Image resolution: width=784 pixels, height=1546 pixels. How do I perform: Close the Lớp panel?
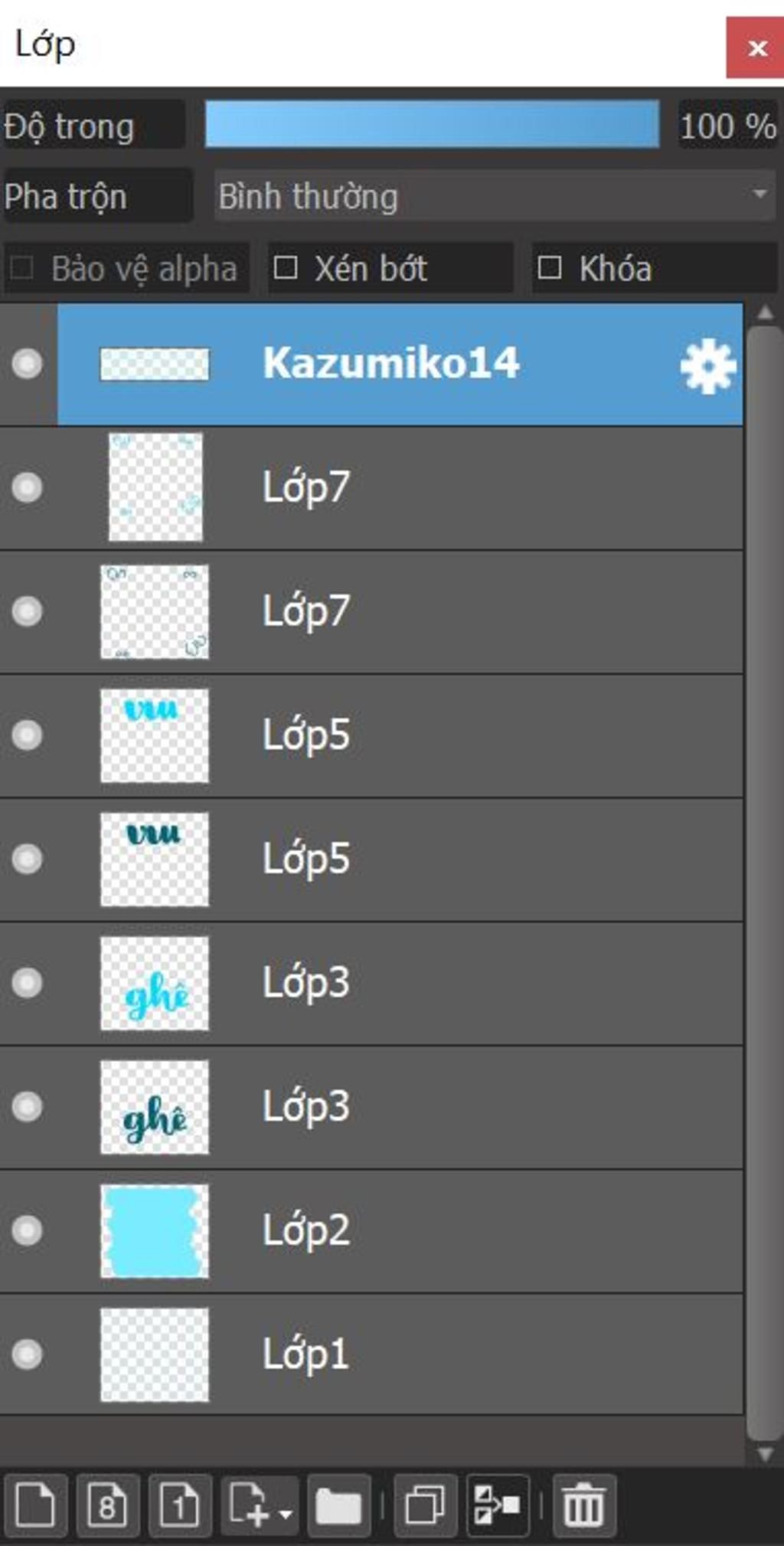[755, 47]
